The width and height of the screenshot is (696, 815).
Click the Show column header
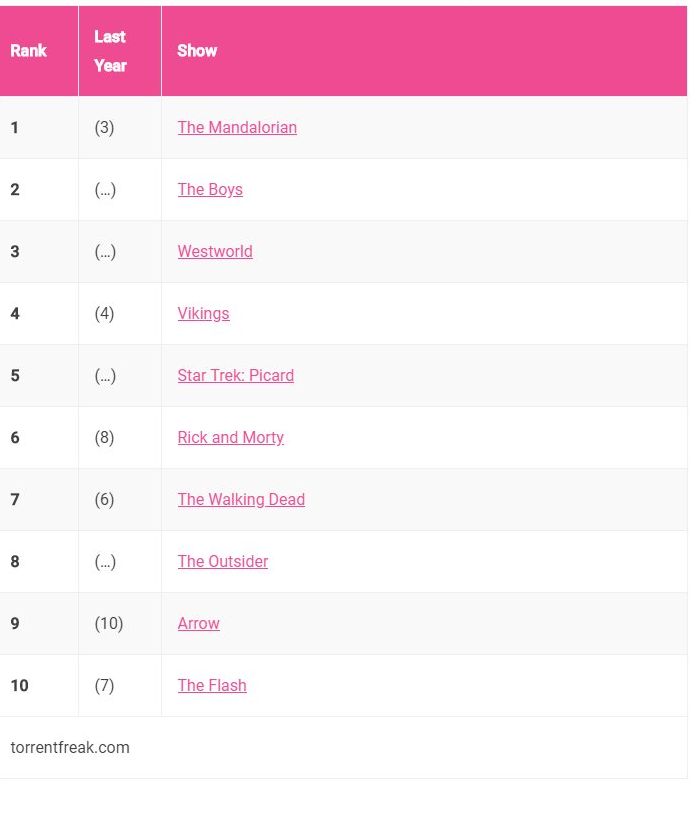[x=197, y=50]
